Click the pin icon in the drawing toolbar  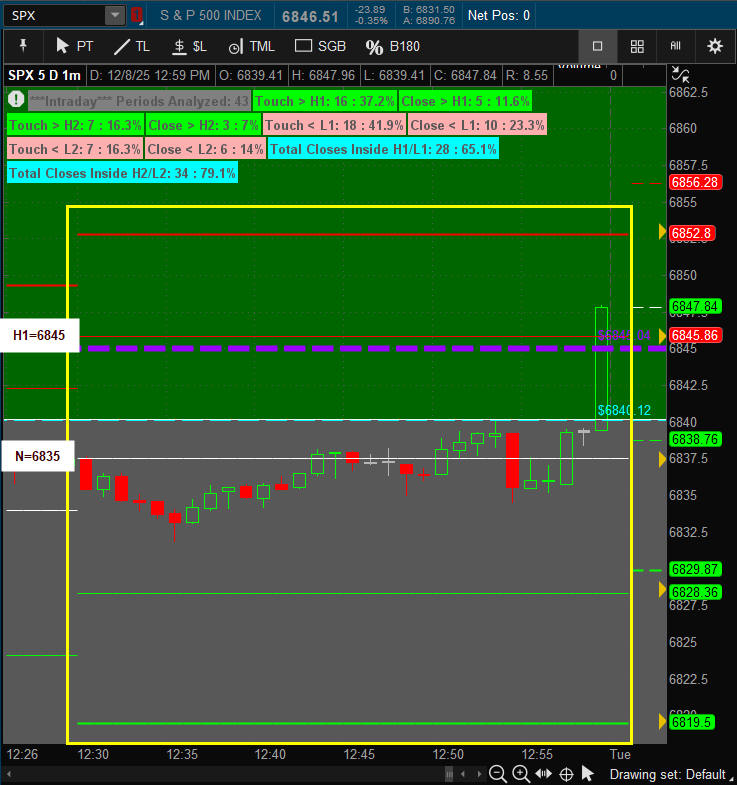pos(24,46)
